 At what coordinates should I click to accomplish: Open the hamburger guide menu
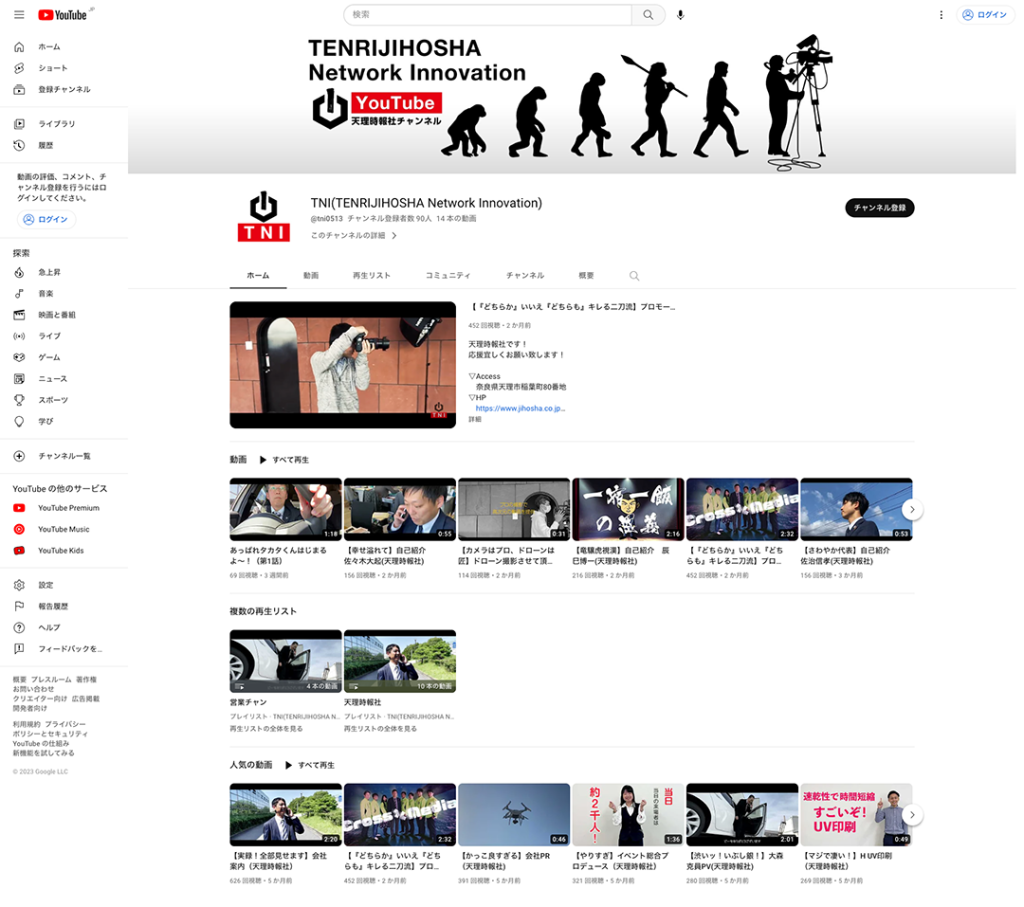(x=19, y=15)
